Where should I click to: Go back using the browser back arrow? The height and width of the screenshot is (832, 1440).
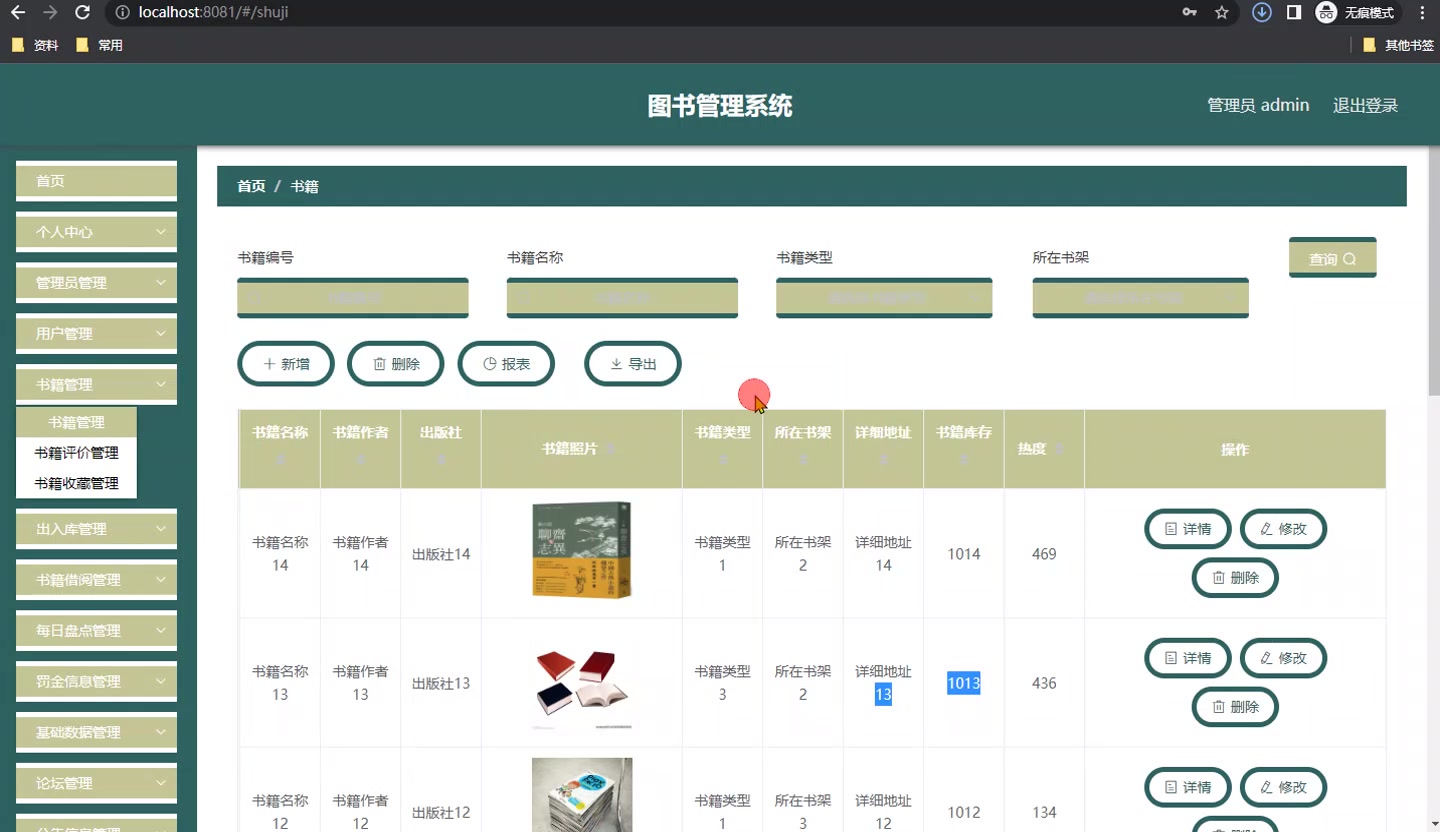pyautogui.click(x=16, y=13)
